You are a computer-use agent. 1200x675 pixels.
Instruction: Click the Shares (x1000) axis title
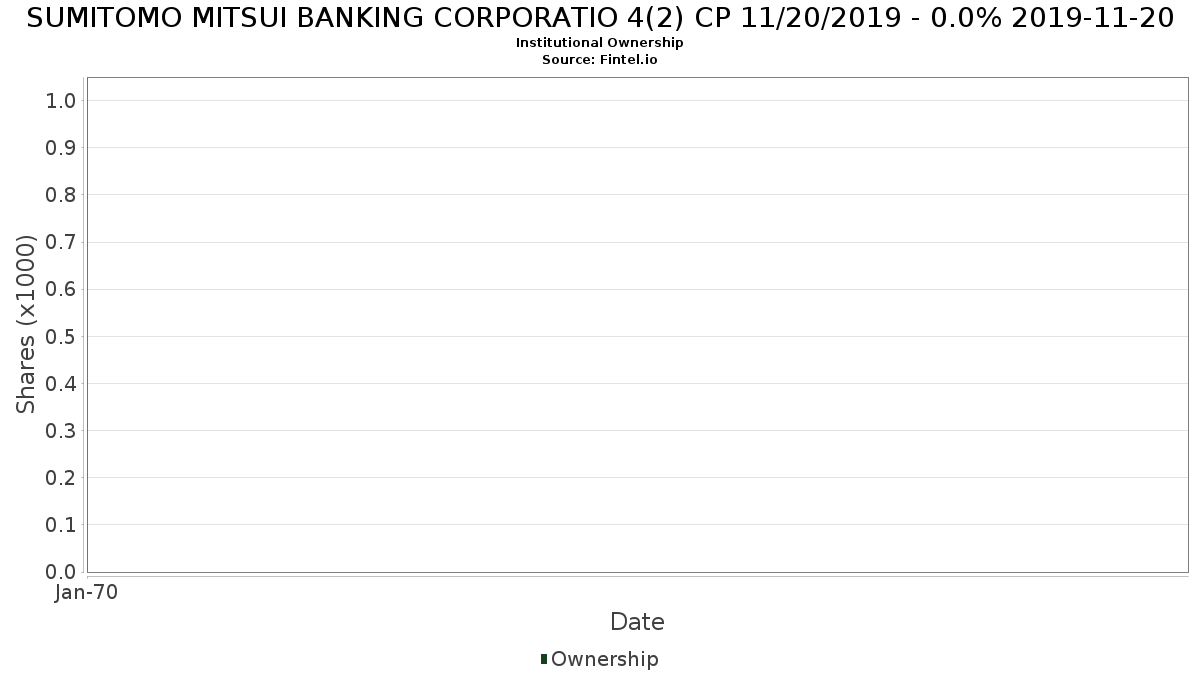pyautogui.click(x=26, y=324)
